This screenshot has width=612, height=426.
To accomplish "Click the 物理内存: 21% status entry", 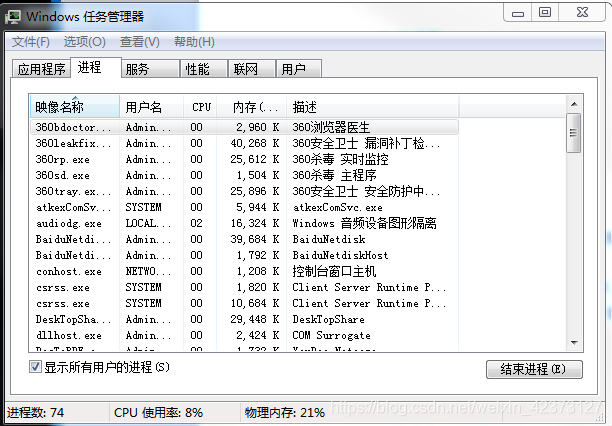I will 285,412.
